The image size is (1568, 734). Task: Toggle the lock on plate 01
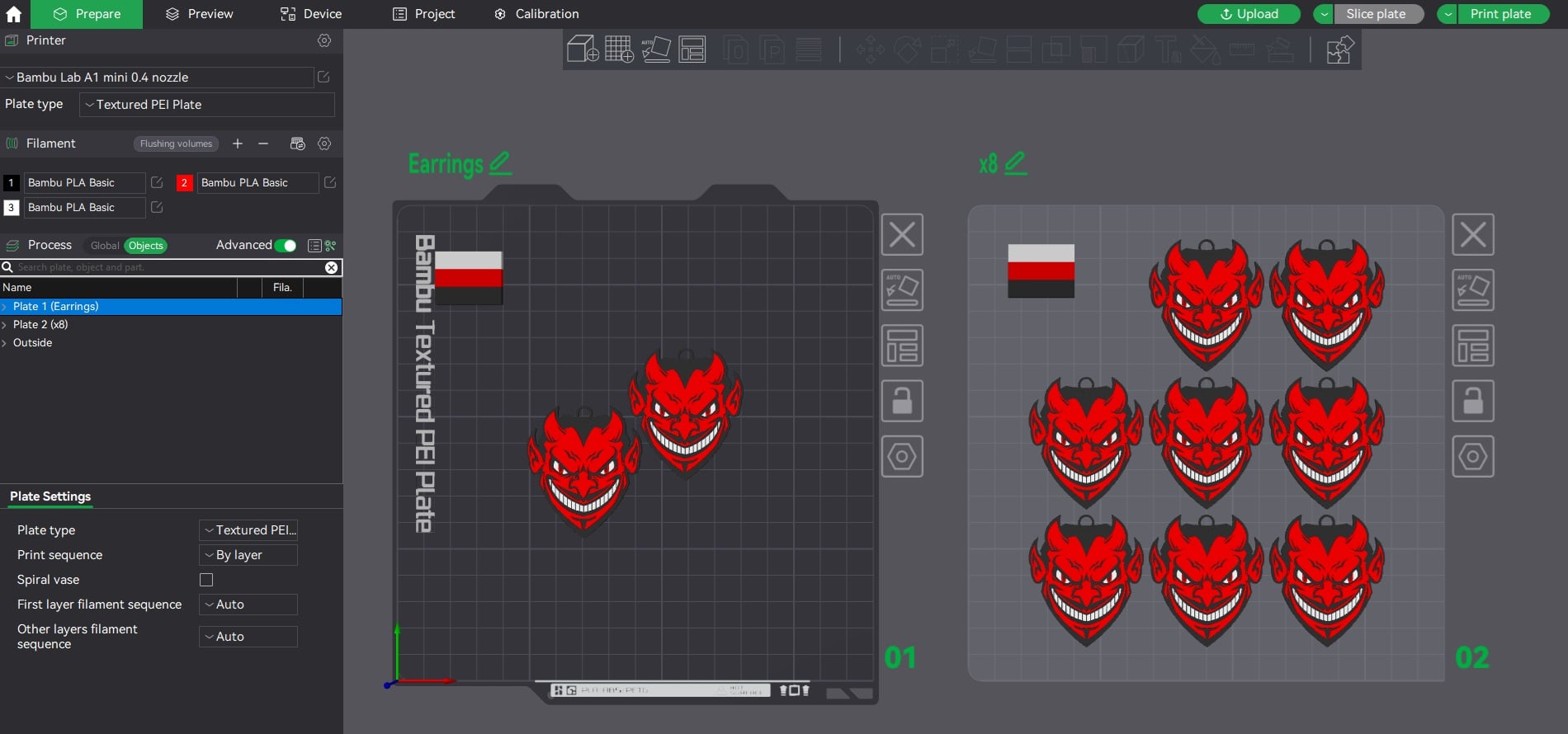pos(902,401)
